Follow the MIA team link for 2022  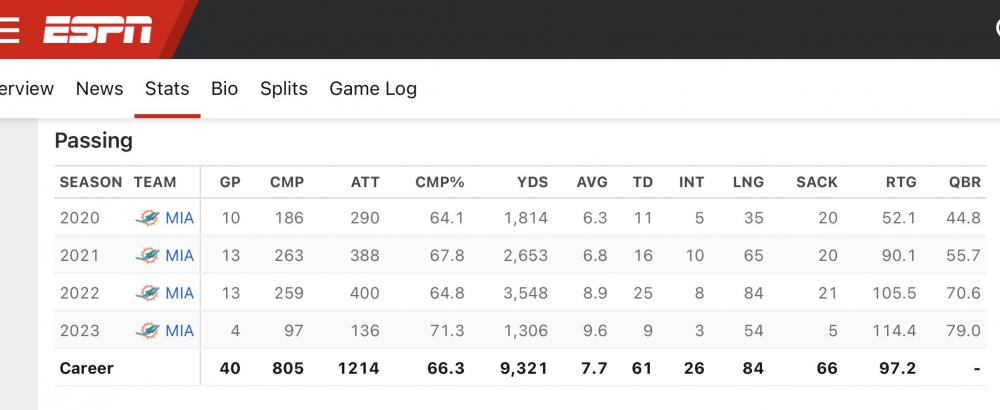tap(180, 293)
